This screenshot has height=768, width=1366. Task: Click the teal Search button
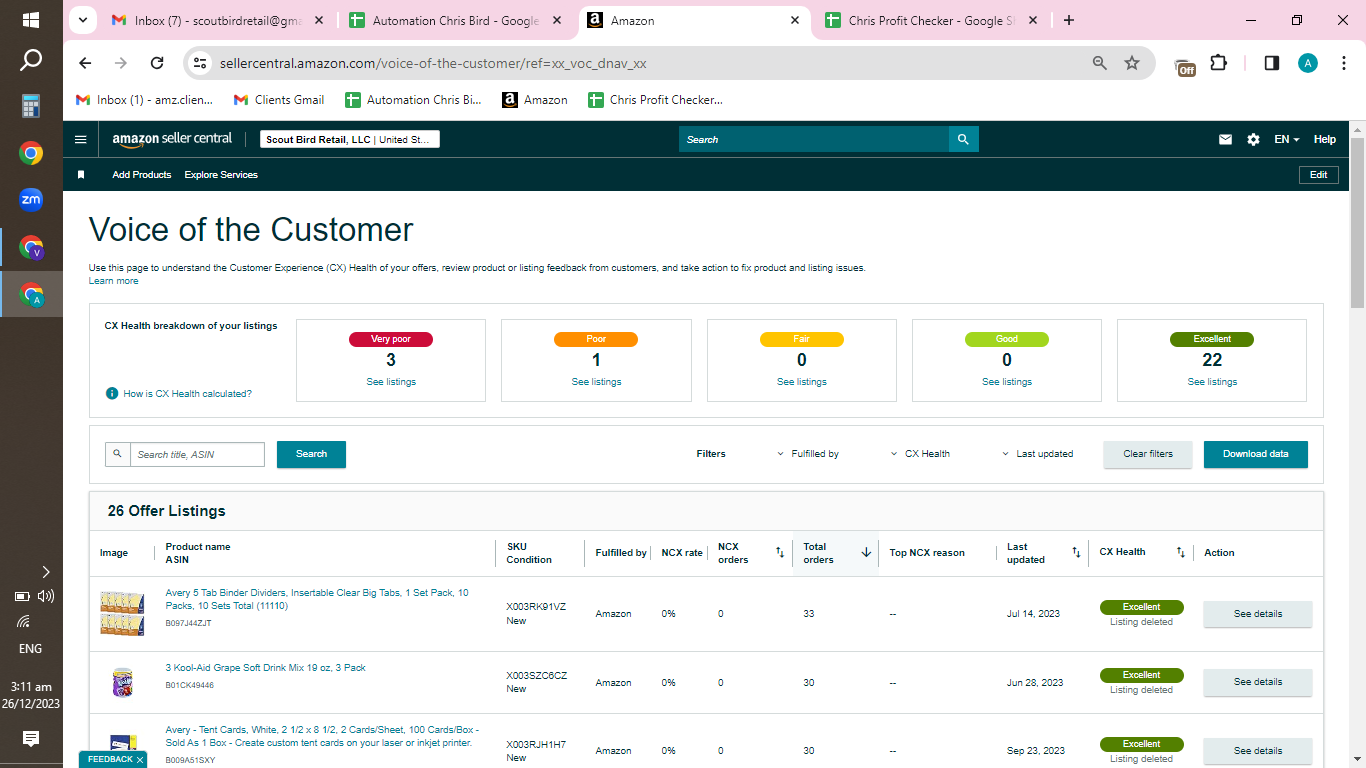[x=311, y=454]
